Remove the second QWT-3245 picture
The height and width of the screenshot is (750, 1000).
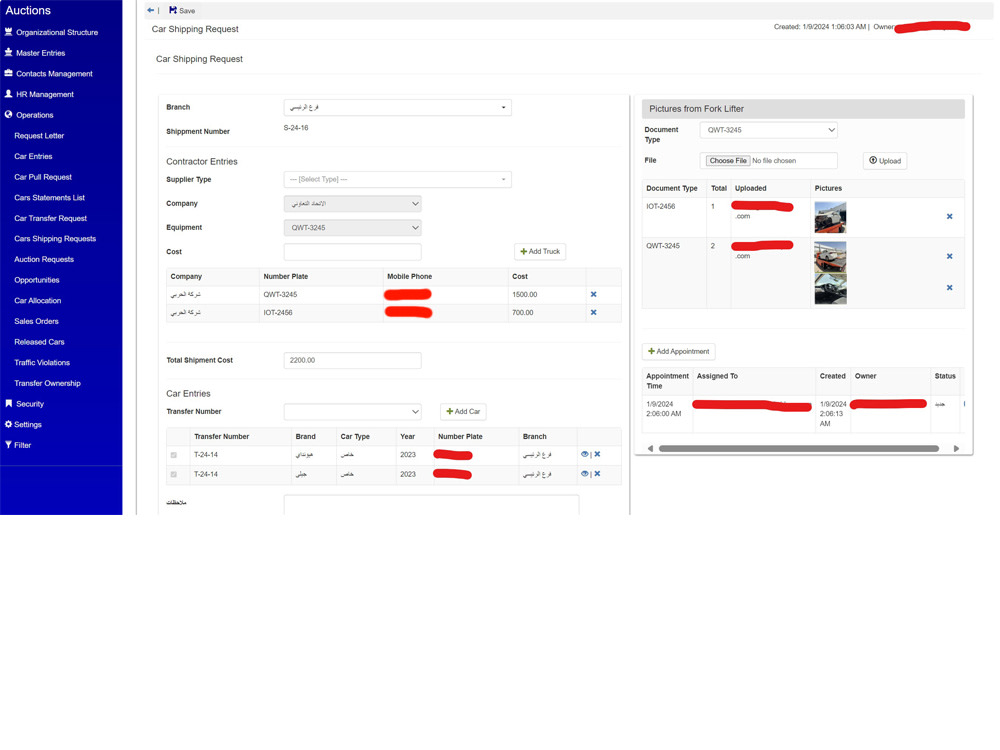(x=950, y=288)
